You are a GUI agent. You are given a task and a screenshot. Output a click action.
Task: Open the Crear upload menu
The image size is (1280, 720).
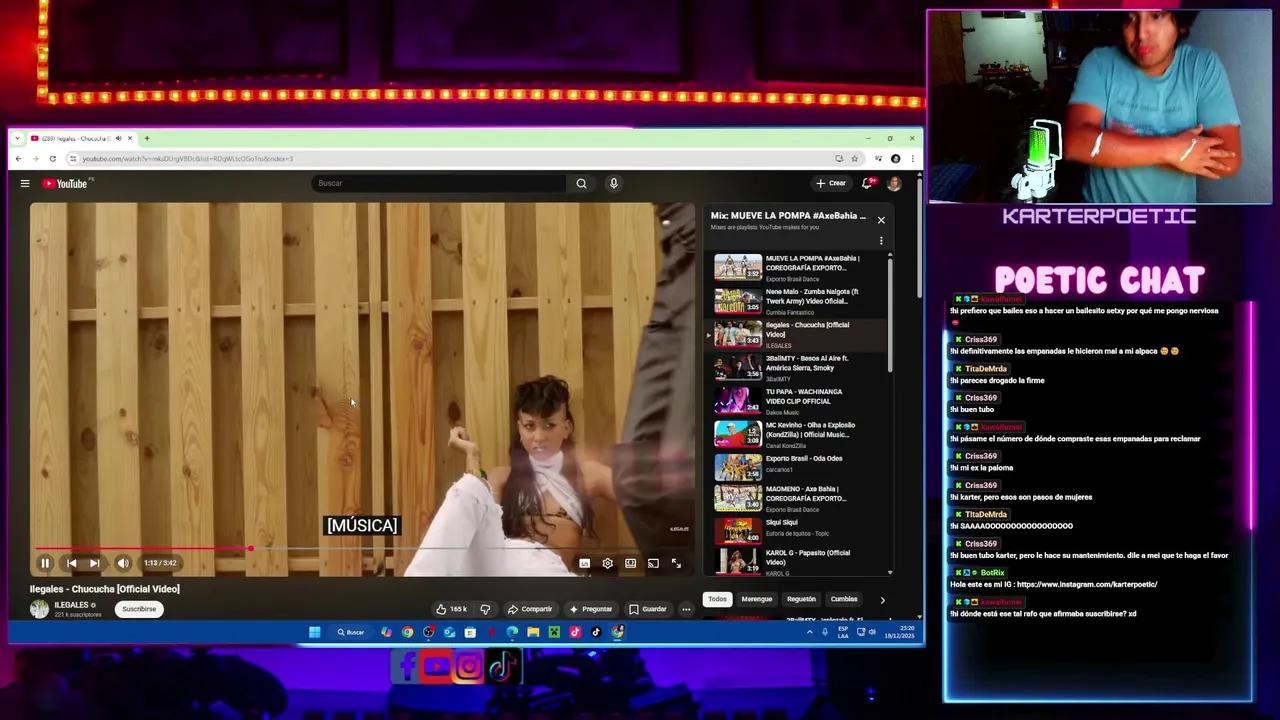pos(831,183)
